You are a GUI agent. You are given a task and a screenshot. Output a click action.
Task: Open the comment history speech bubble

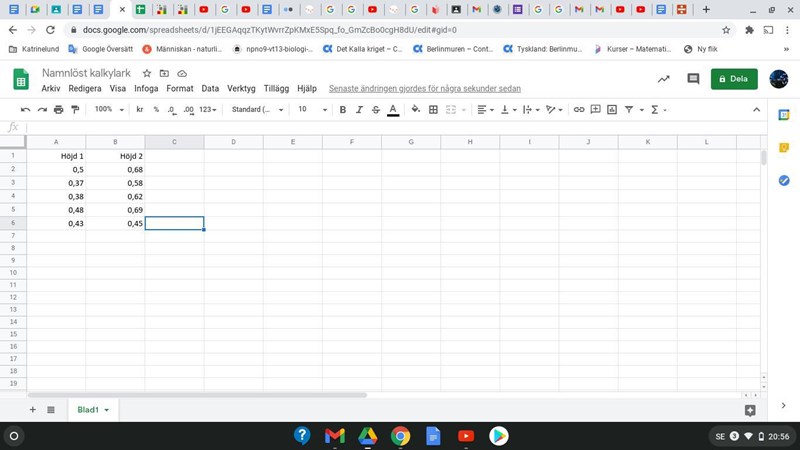click(693, 79)
